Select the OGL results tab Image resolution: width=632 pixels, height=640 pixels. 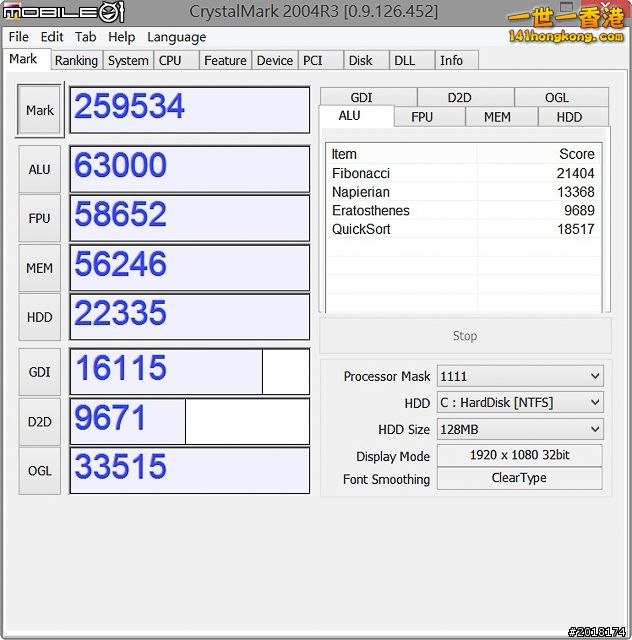557,97
